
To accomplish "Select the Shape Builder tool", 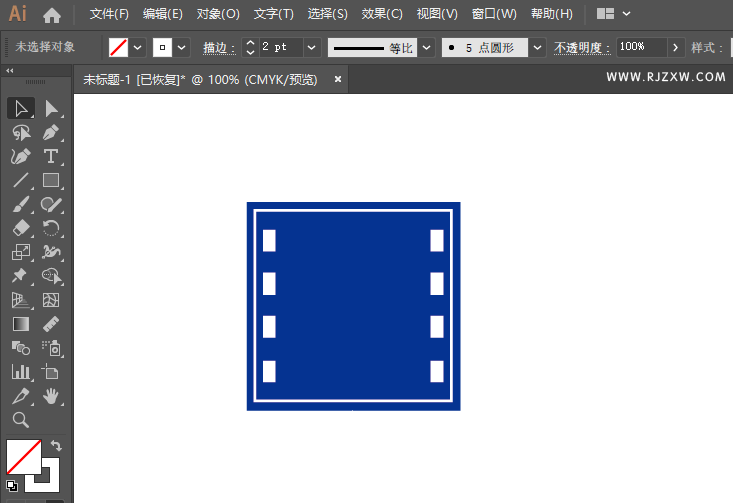I will pyautogui.click(x=51, y=276).
